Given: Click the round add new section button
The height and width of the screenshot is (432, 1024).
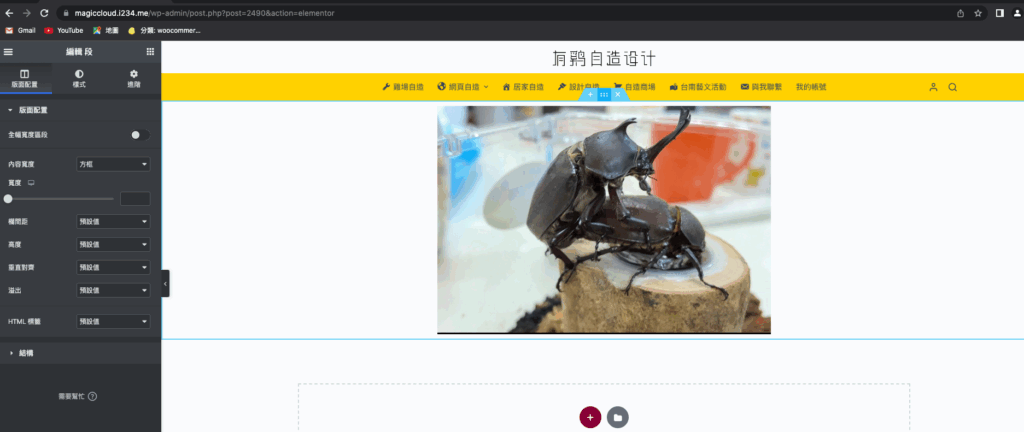Looking at the screenshot, I should point(590,417).
